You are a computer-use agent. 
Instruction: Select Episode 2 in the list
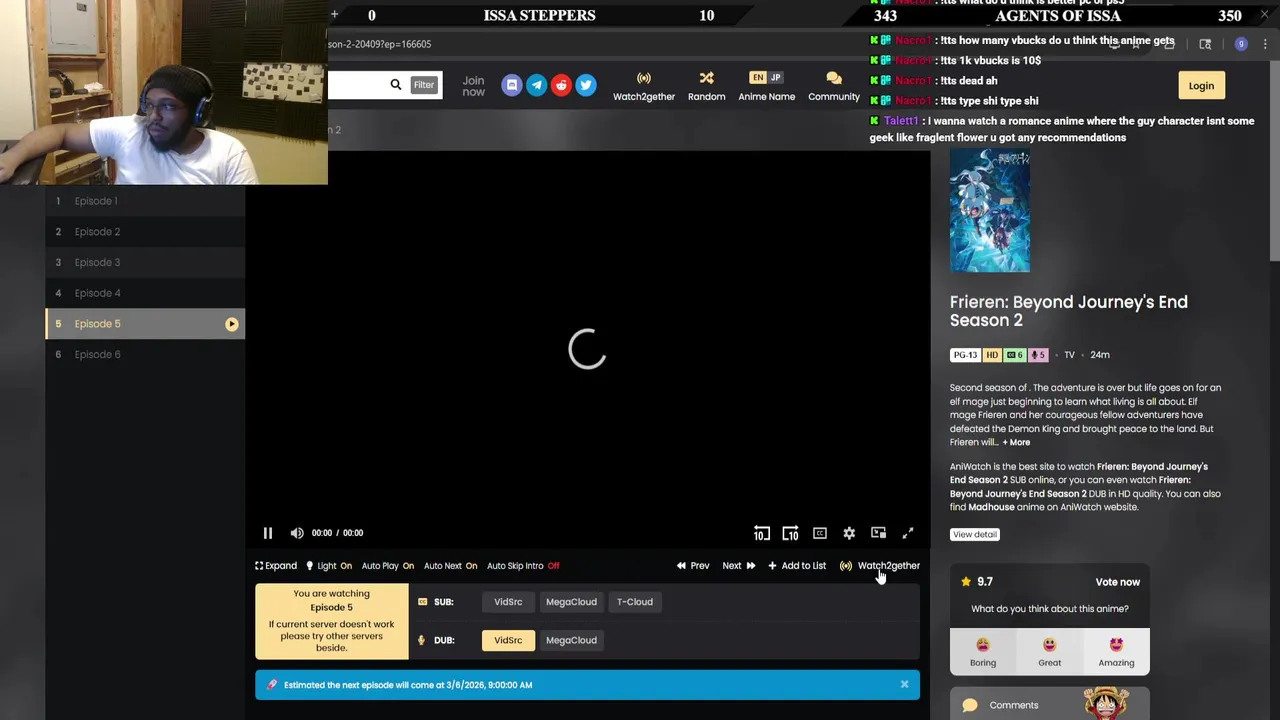(x=145, y=232)
